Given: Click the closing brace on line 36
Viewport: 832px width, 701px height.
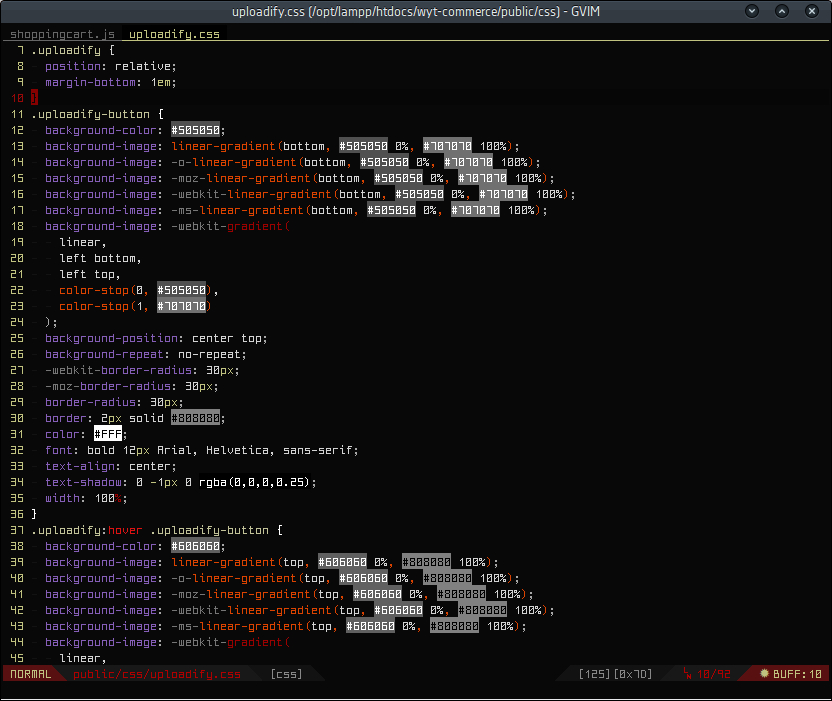Looking at the screenshot, I should coord(34,514).
